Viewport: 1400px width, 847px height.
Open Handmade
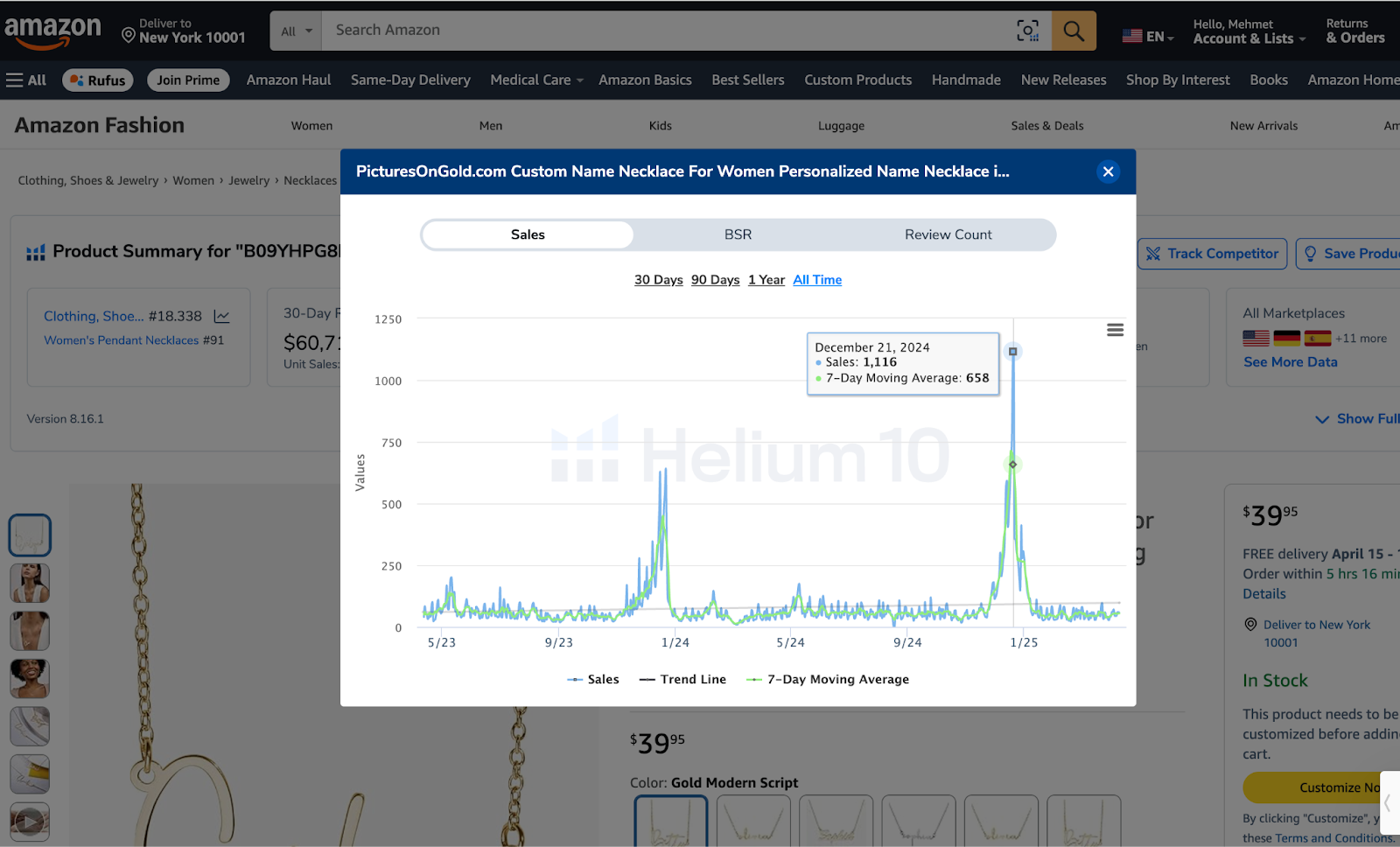tap(966, 80)
